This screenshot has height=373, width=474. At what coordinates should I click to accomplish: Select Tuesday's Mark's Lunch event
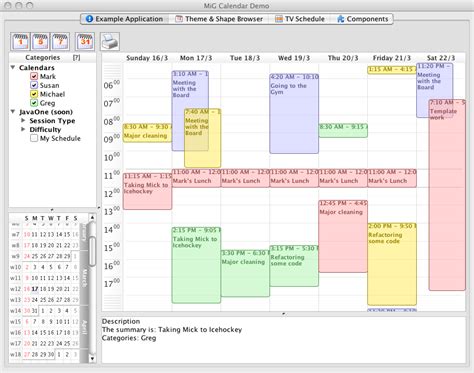click(x=245, y=178)
